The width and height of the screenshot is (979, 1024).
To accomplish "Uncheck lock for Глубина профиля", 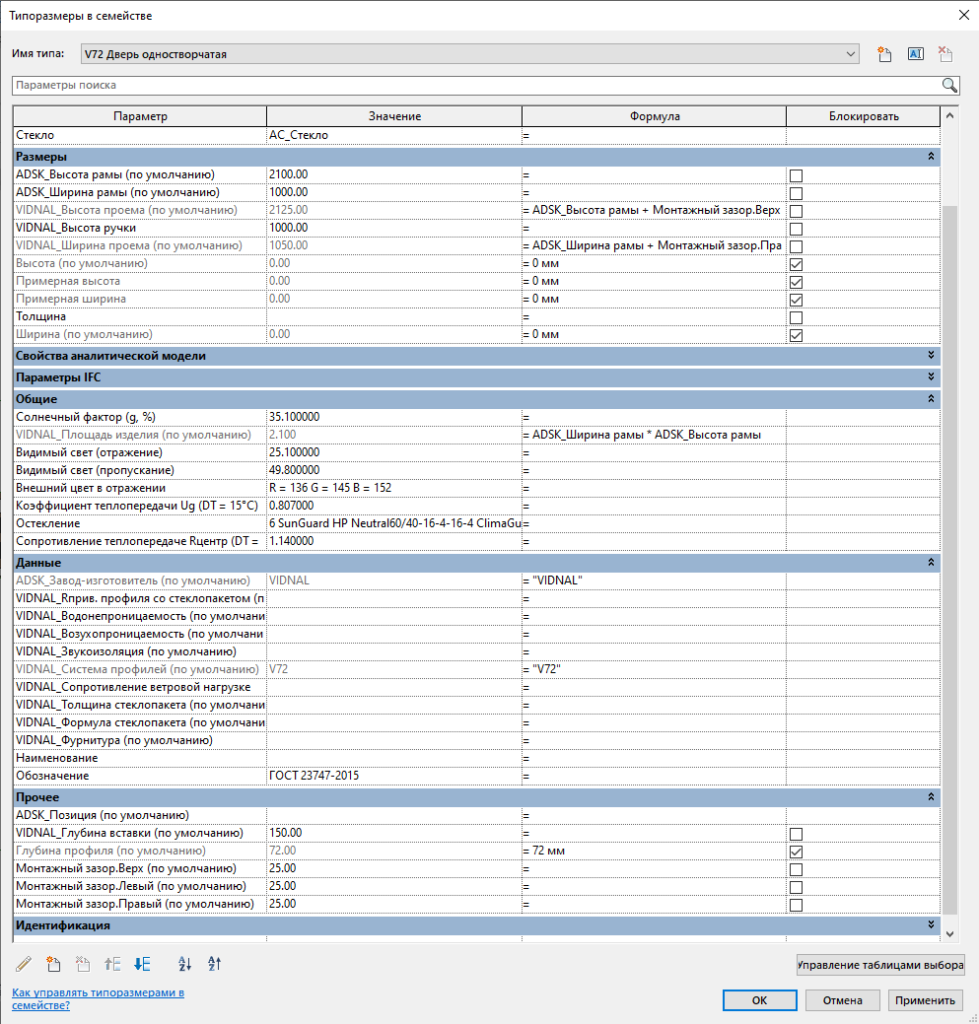I will coord(796,852).
